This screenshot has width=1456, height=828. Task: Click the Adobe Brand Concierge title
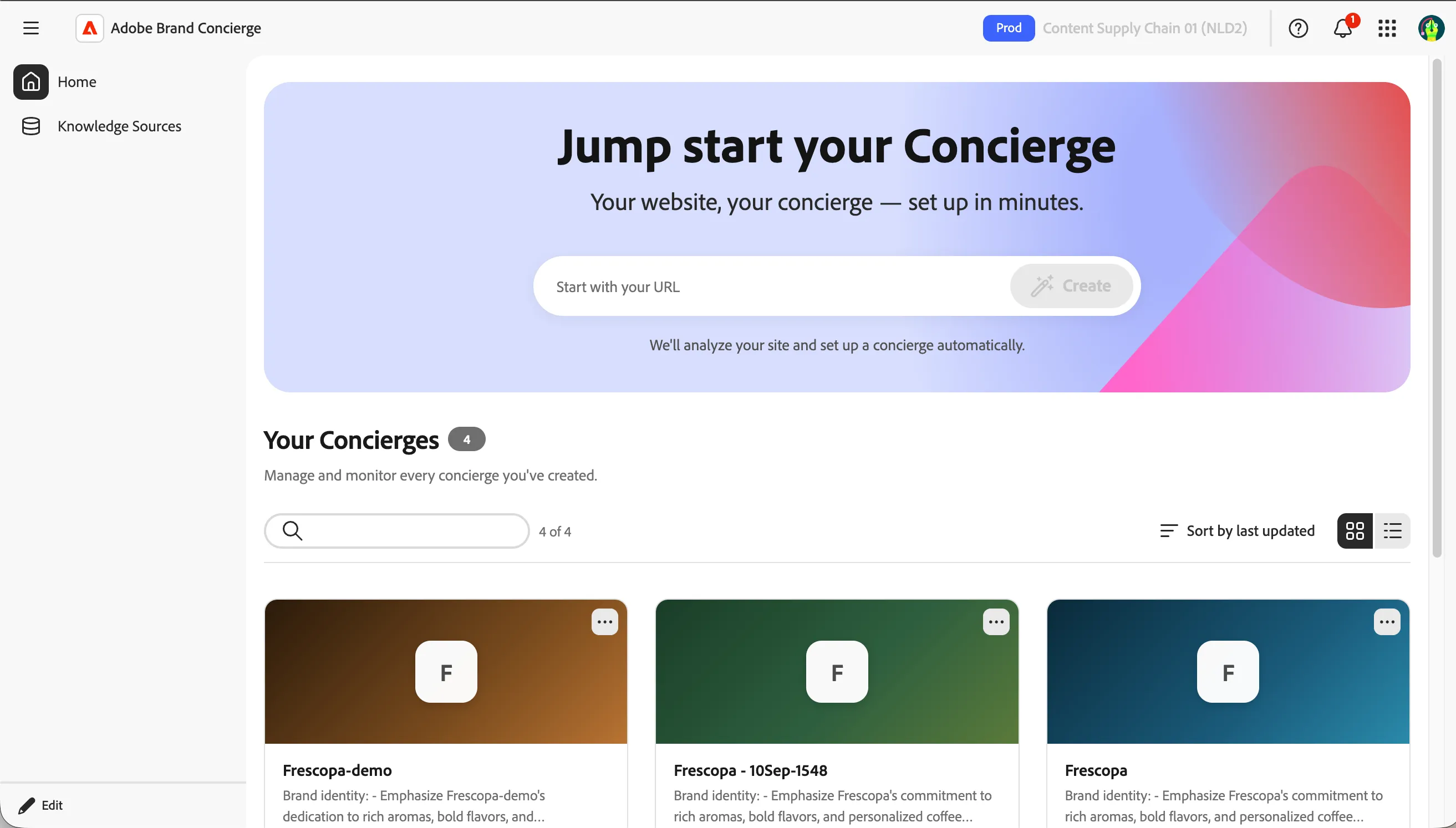(x=185, y=28)
